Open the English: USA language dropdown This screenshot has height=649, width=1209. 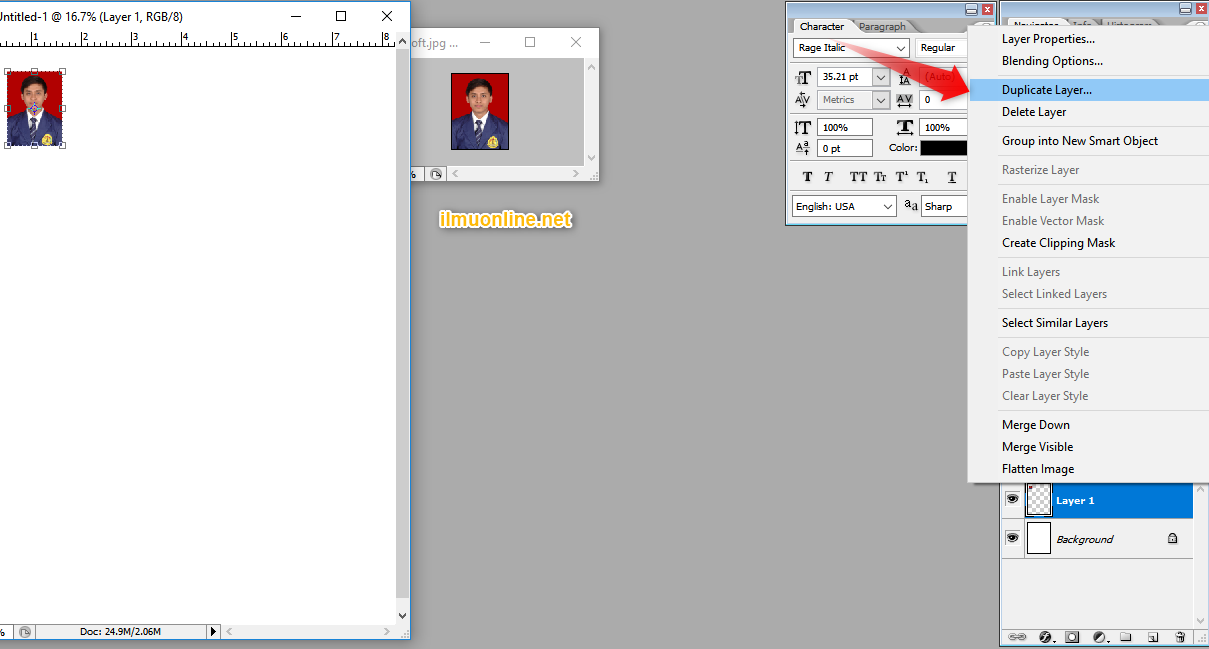click(887, 206)
